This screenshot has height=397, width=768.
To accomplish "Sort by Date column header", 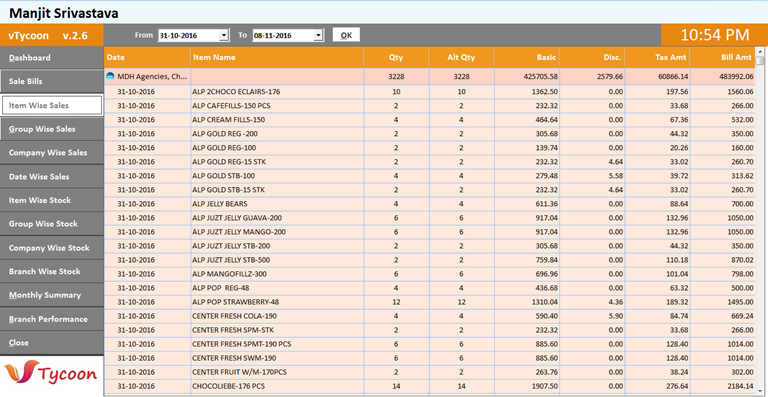I will pyautogui.click(x=147, y=57).
